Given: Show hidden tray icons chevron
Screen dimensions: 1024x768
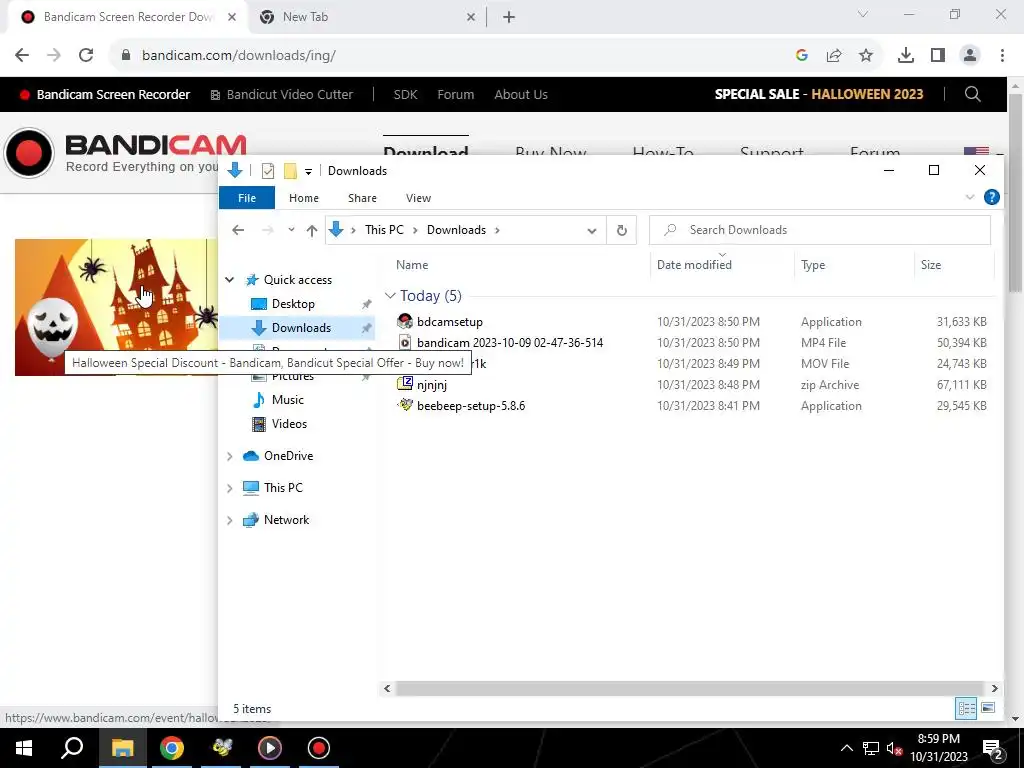Looking at the screenshot, I should [846, 748].
